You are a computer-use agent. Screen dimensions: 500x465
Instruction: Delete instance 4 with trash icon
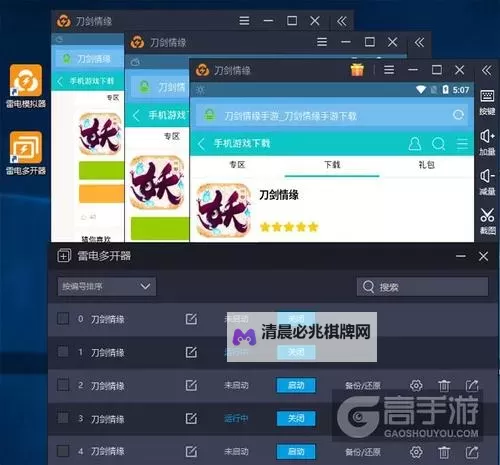pos(444,452)
